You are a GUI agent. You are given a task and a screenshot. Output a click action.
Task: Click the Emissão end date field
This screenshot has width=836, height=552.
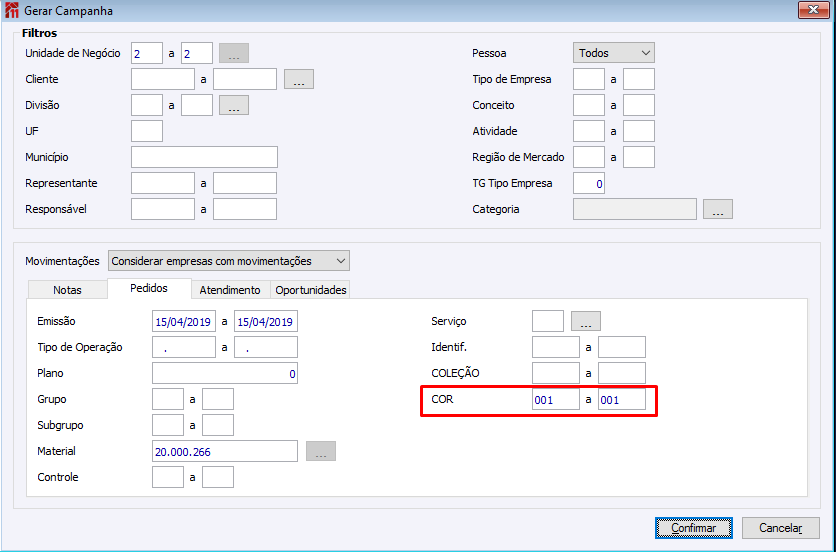[266, 321]
